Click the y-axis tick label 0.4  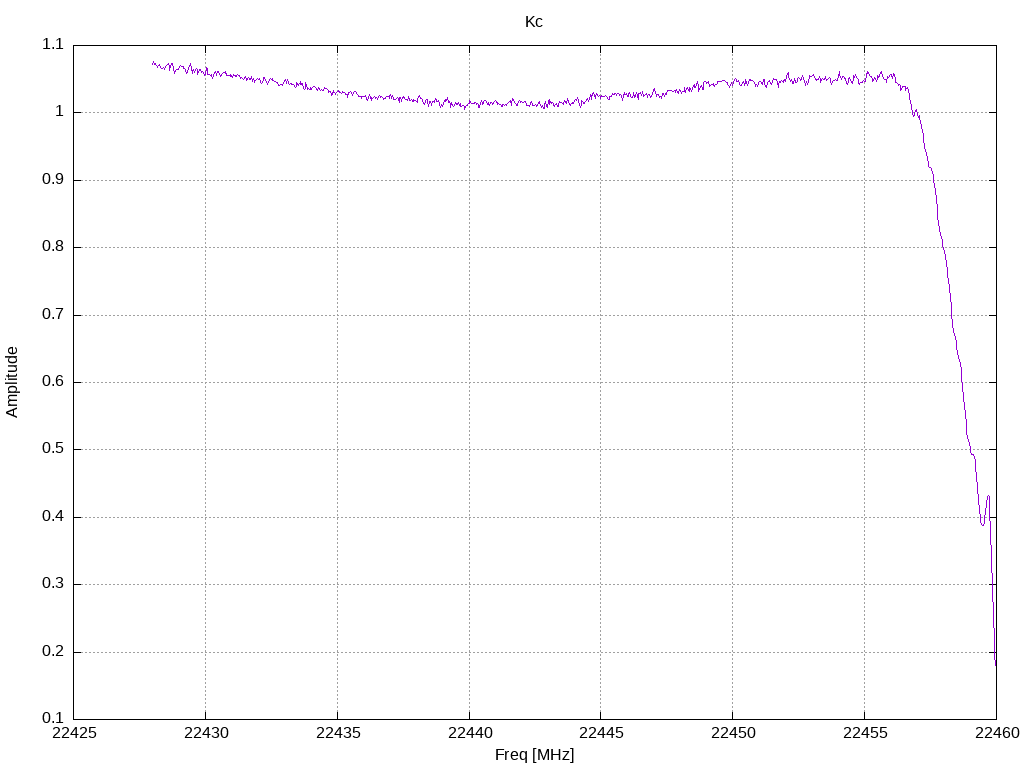[x=53, y=517]
